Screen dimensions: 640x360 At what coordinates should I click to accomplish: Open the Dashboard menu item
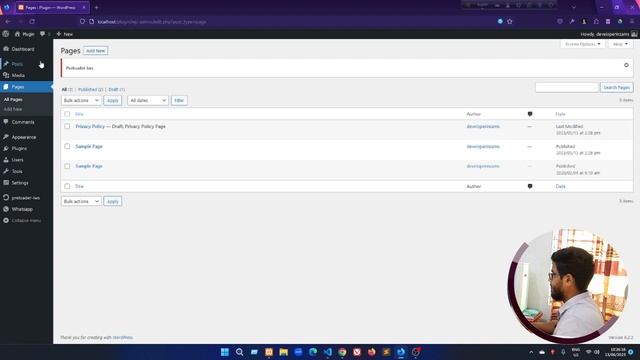click(23, 49)
